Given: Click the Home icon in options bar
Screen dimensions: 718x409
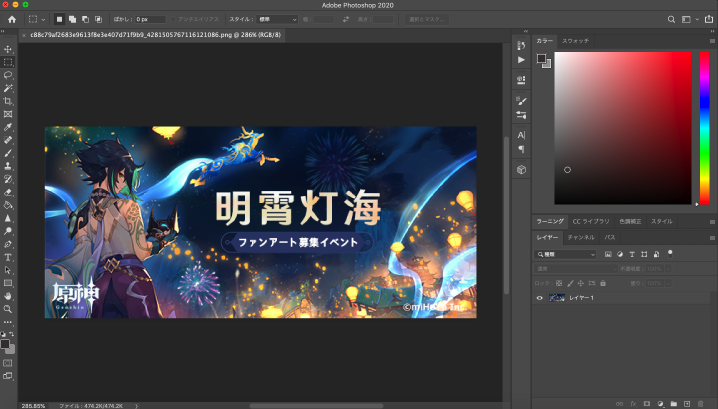Looking at the screenshot, I should [12, 19].
